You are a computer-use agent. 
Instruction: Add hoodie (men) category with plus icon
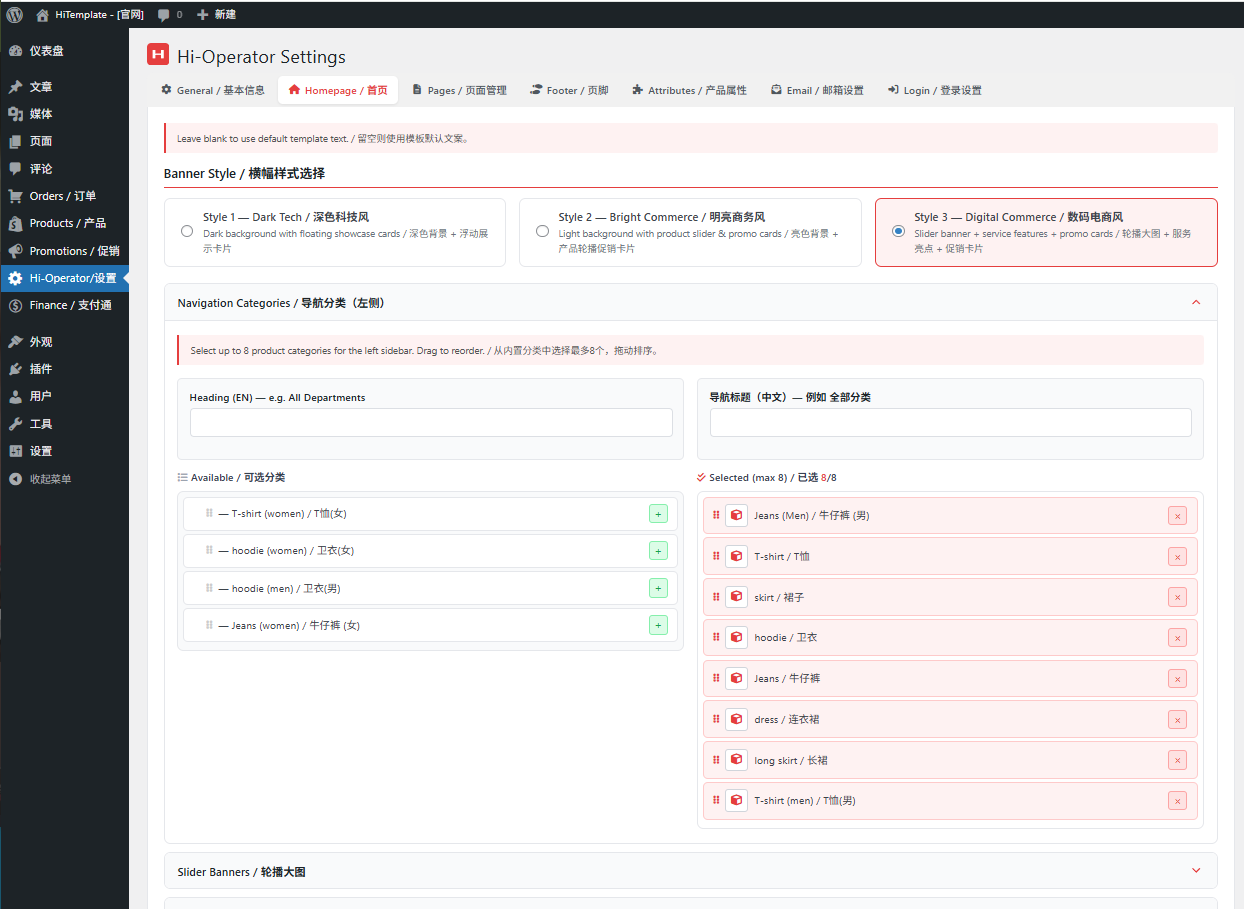coord(658,588)
